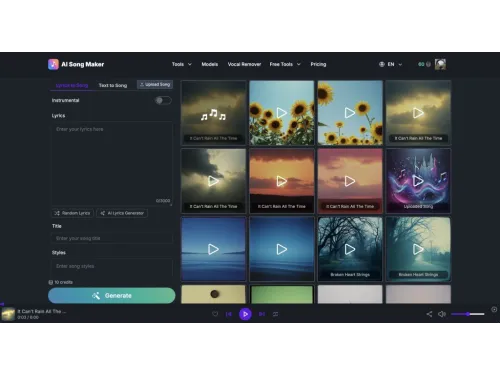Screen dimensions: 500x375
Task: Toggle the repeat loop icon
Action: [x=275, y=314]
